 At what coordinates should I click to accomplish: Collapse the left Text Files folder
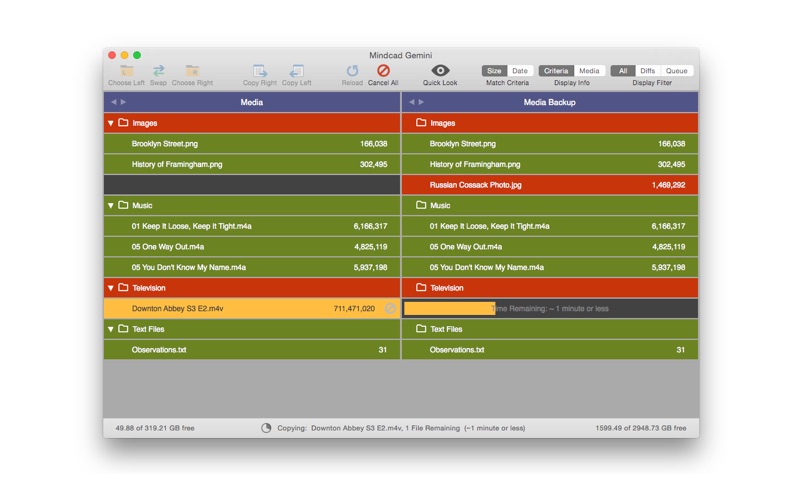coord(111,329)
